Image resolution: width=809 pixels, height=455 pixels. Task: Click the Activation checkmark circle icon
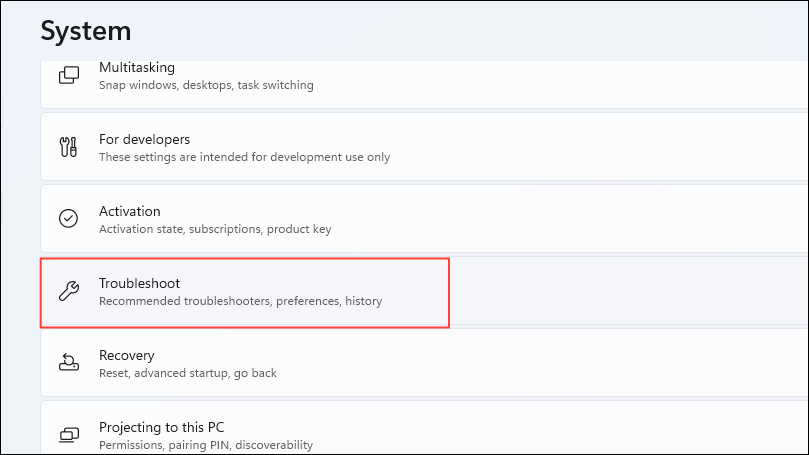pyautogui.click(x=68, y=218)
